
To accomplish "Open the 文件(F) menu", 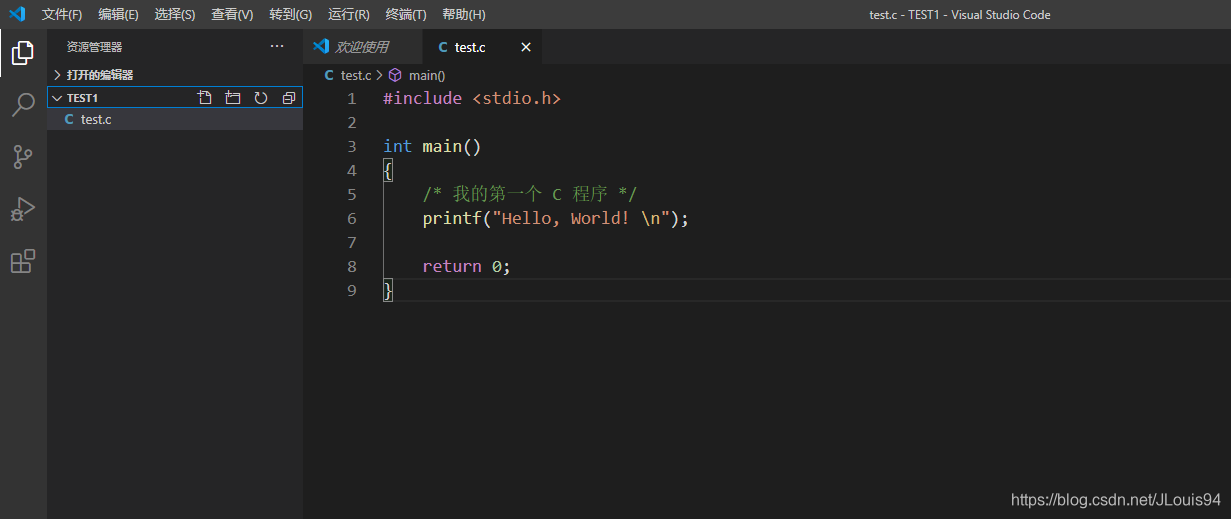I will coord(62,15).
